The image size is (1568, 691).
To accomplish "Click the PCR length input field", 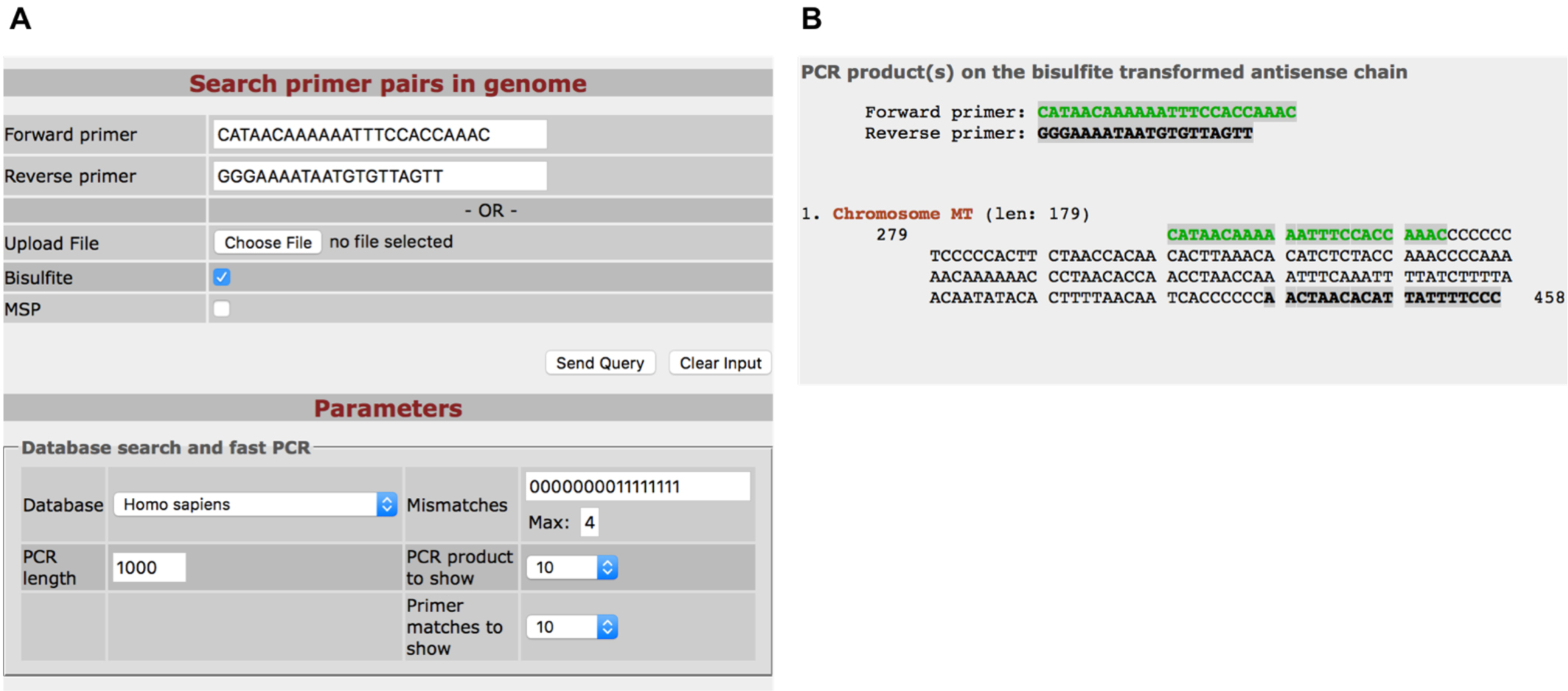I will point(148,567).
